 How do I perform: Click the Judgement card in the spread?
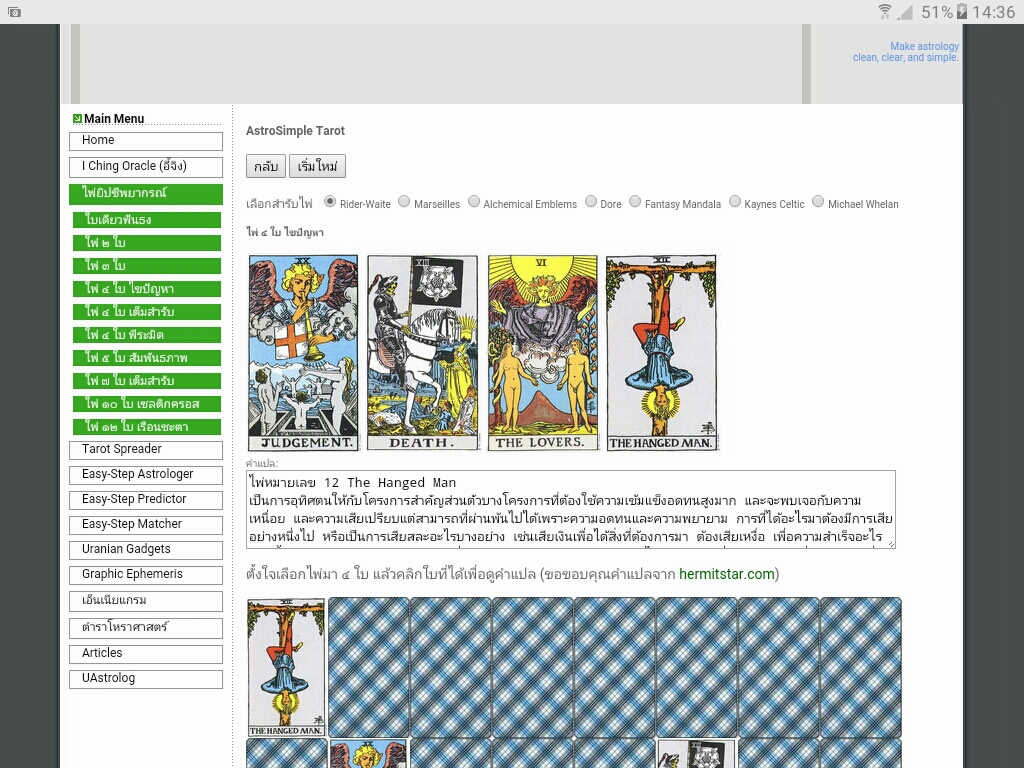[304, 353]
